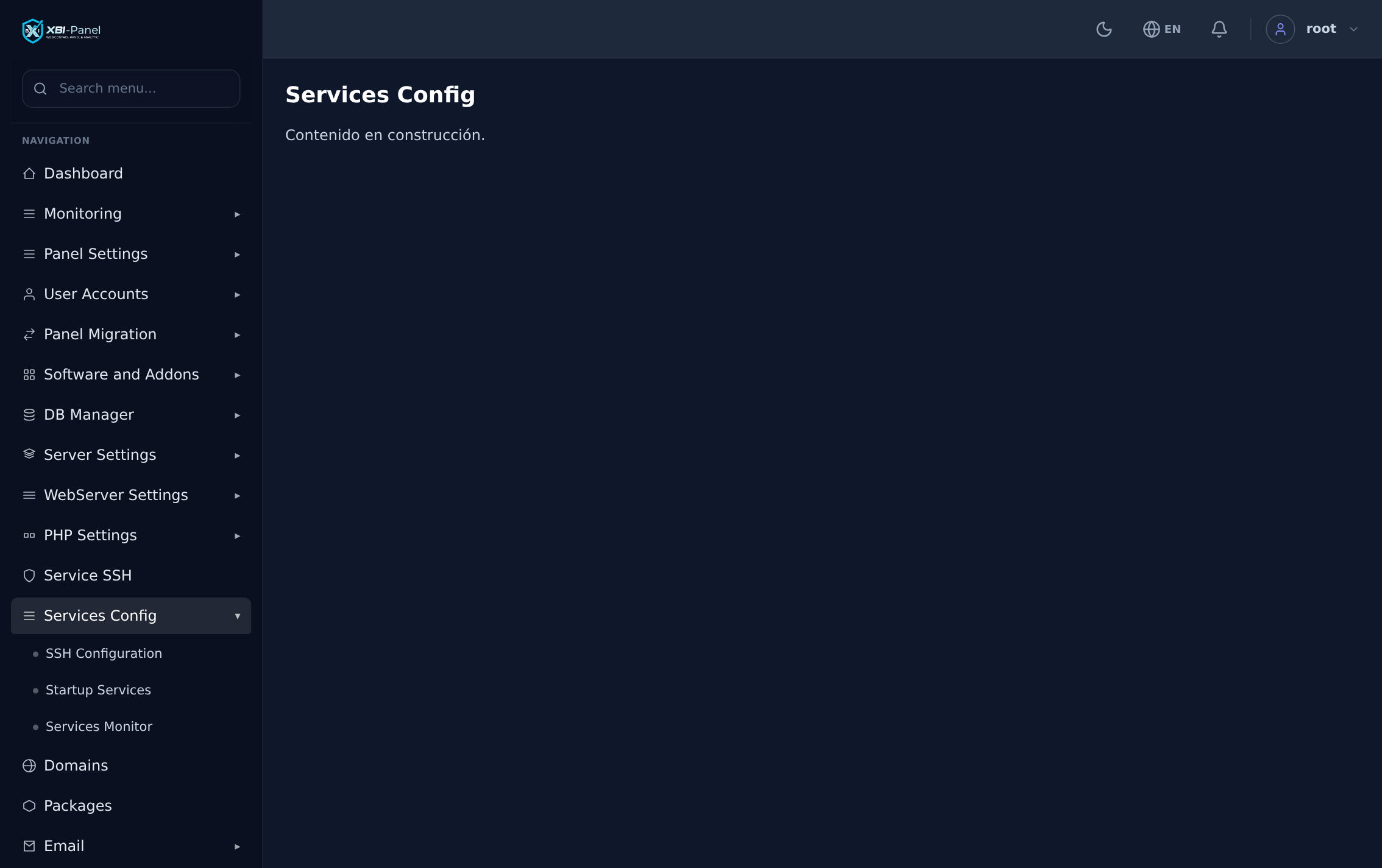Expand the Email submenu arrow
Image resolution: width=1382 pixels, height=868 pixels.
pos(238,847)
